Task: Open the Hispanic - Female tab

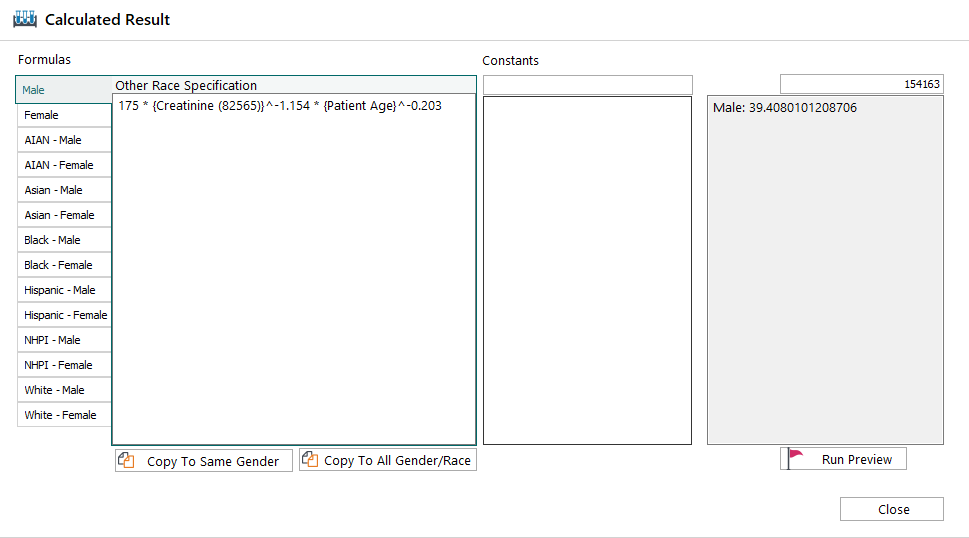Action: point(64,315)
